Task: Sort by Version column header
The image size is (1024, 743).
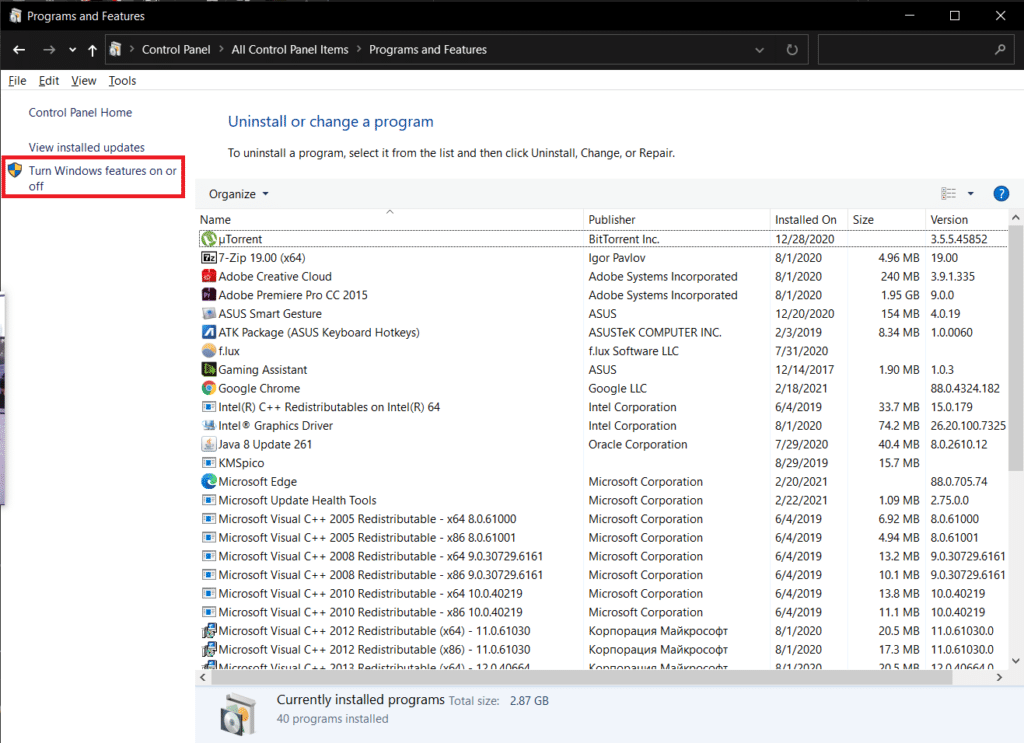Action: click(x=967, y=219)
